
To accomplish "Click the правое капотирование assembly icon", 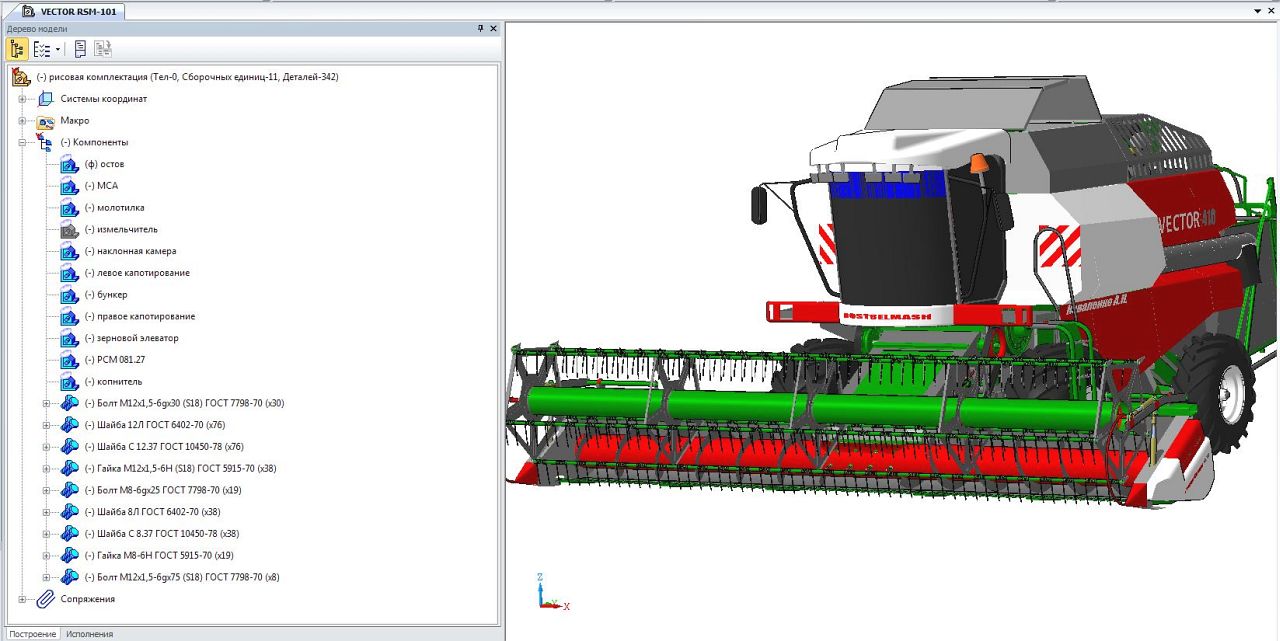I will pyautogui.click(x=69, y=316).
